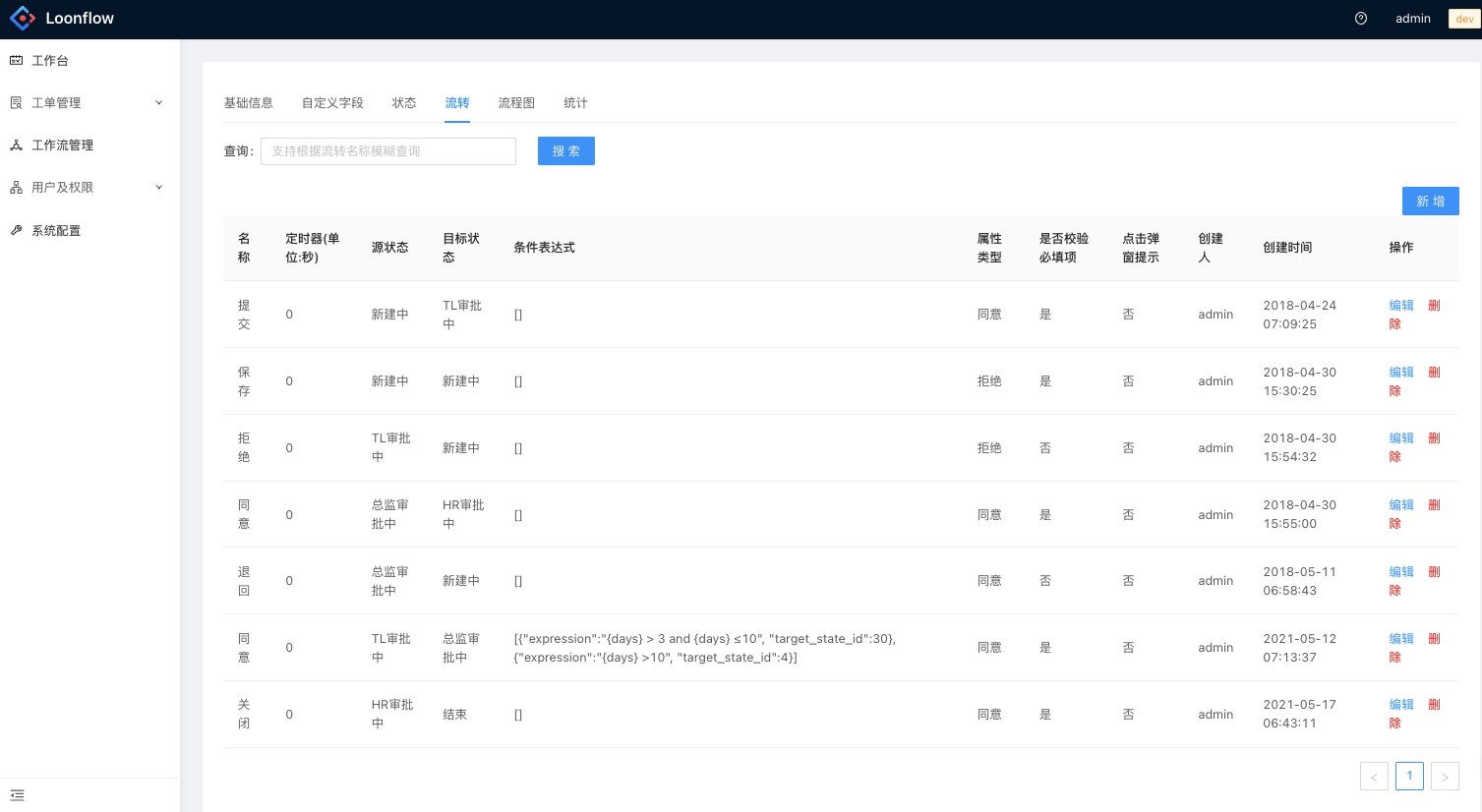
Task: Click the 工单管理 ticket icon in sidebar
Action: point(16,103)
